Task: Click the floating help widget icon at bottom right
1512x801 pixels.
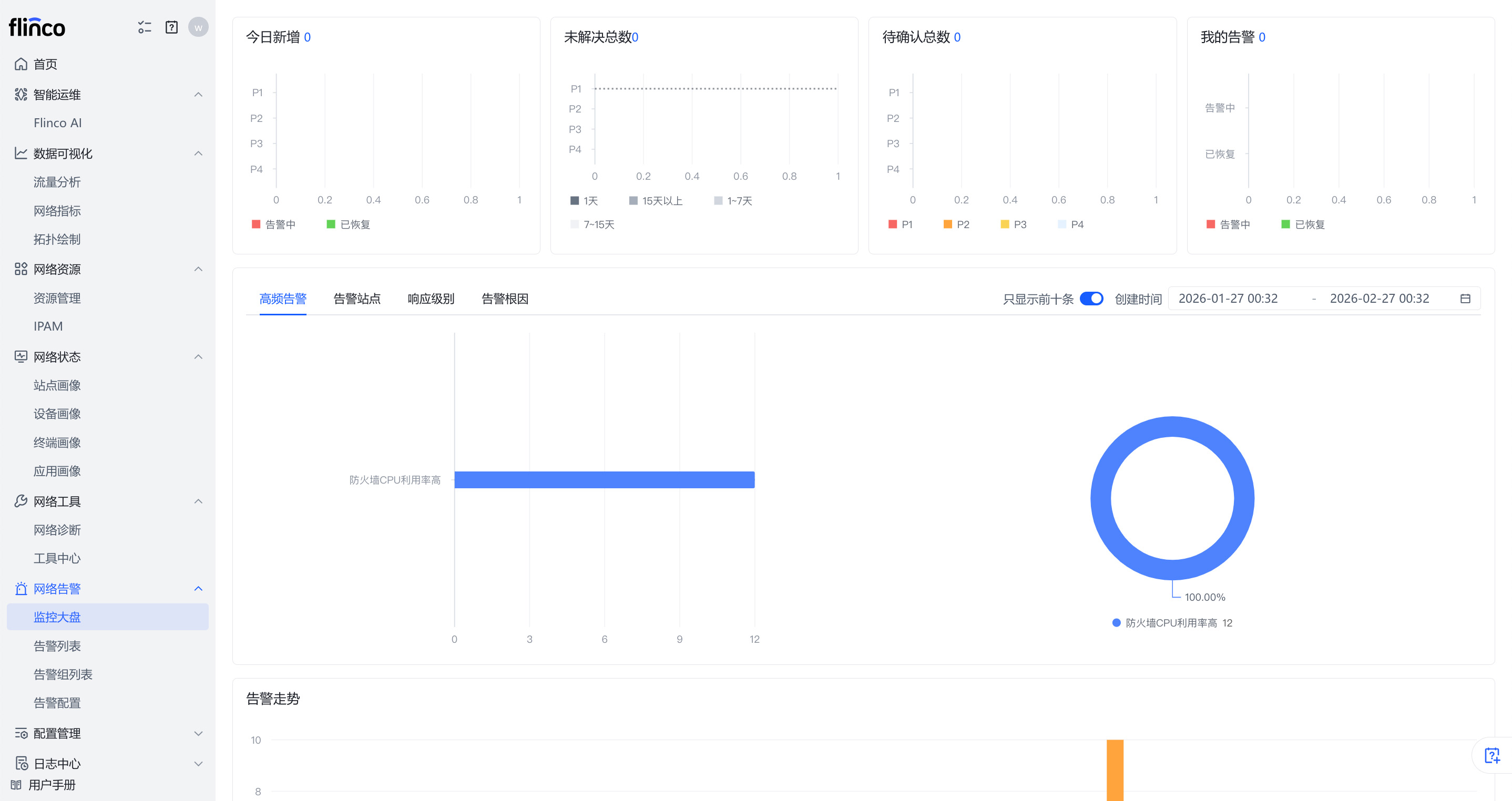Action: coord(1491,755)
